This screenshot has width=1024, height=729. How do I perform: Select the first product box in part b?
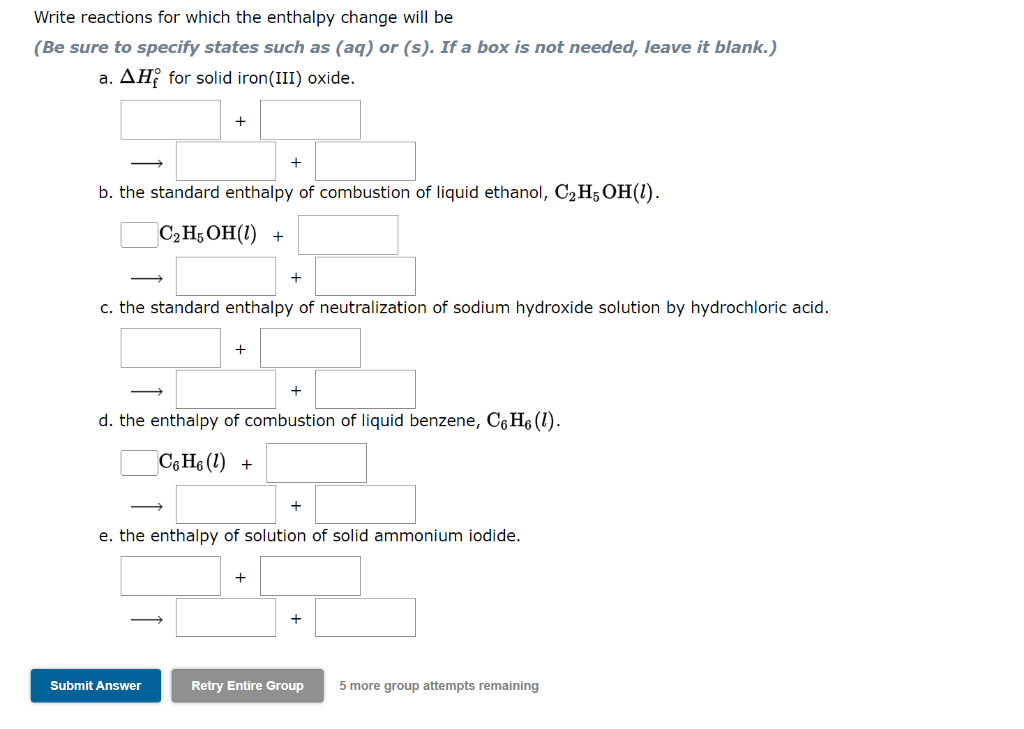point(225,275)
